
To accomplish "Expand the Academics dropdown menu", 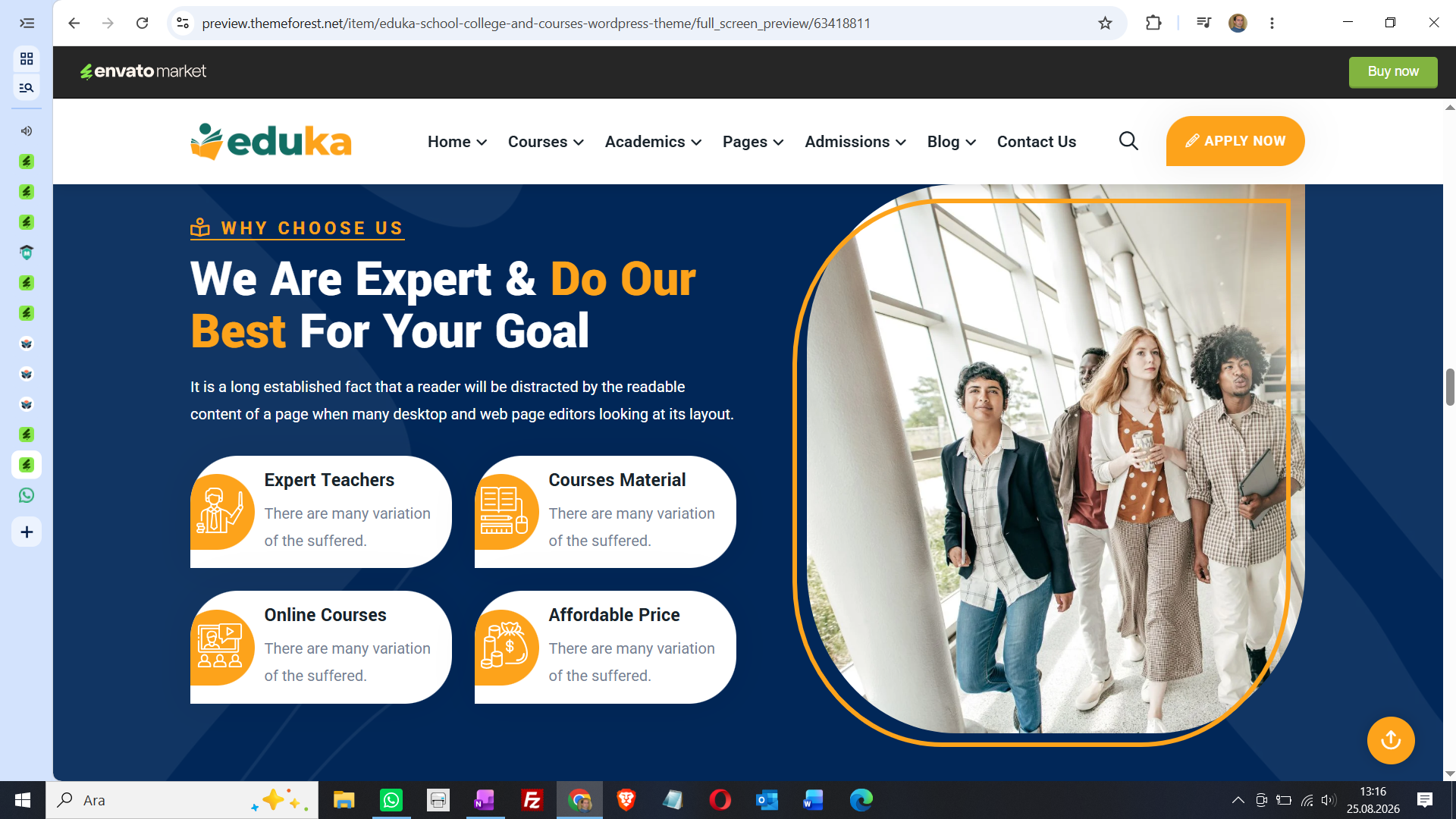I will coord(653,142).
